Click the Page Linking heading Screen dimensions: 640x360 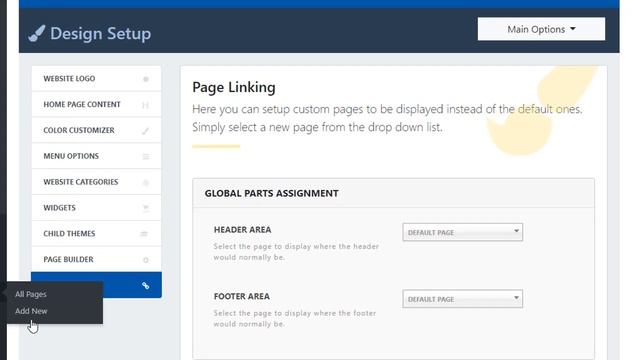point(234,87)
